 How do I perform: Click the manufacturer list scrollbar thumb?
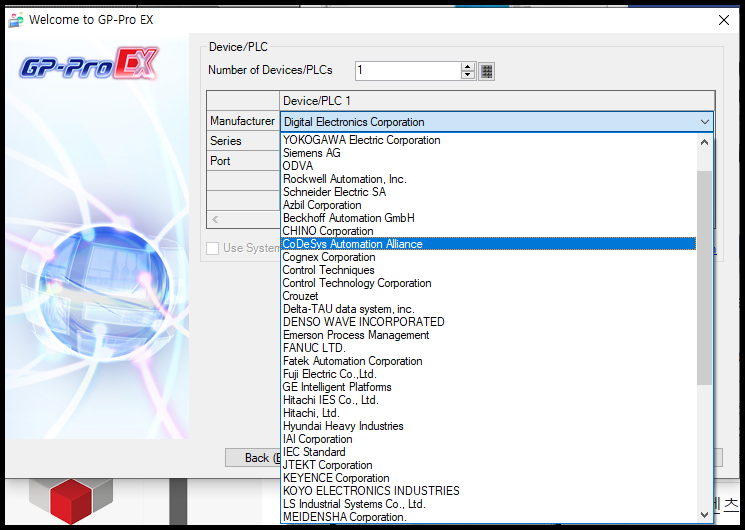(x=704, y=278)
